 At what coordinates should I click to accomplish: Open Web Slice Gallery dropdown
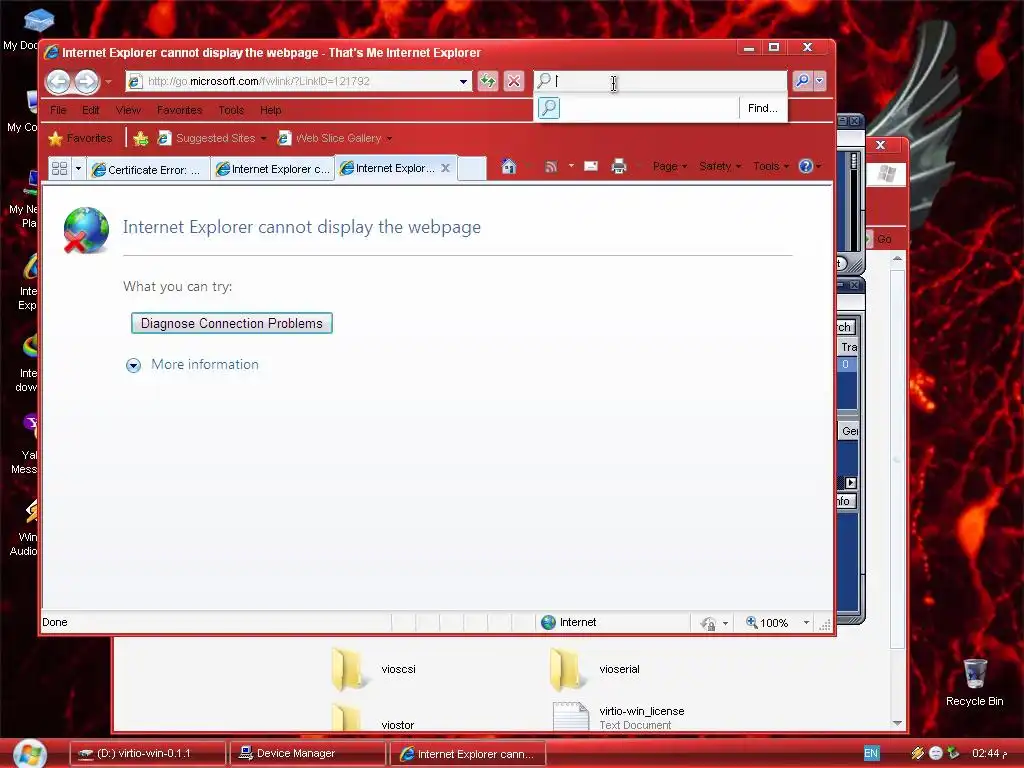pyautogui.click(x=335, y=138)
